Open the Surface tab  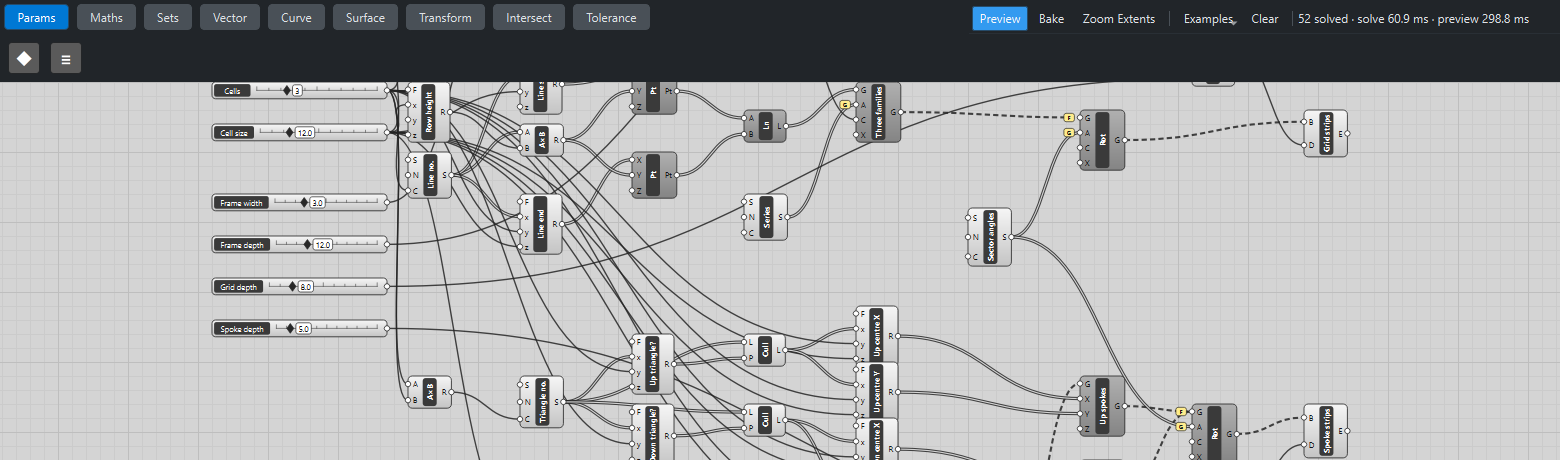point(365,17)
